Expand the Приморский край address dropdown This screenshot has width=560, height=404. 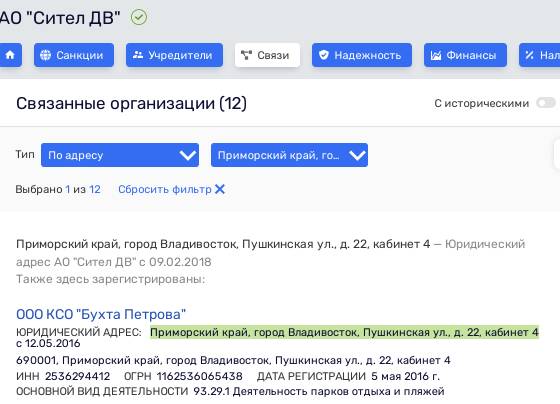tap(289, 155)
